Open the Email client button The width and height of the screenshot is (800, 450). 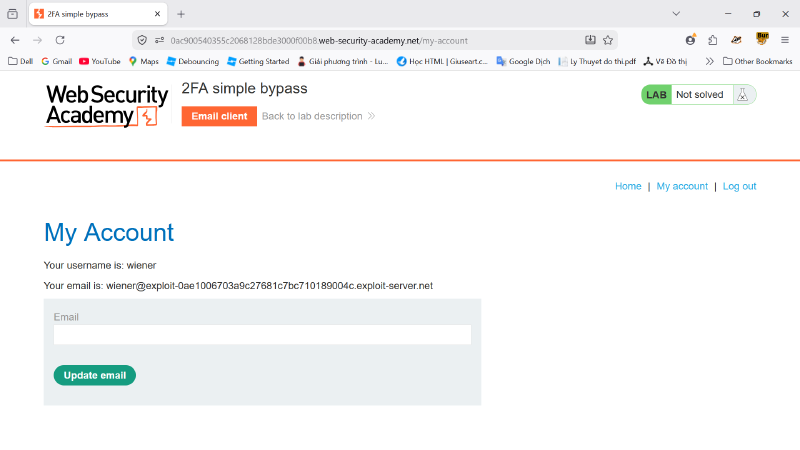[x=219, y=116]
